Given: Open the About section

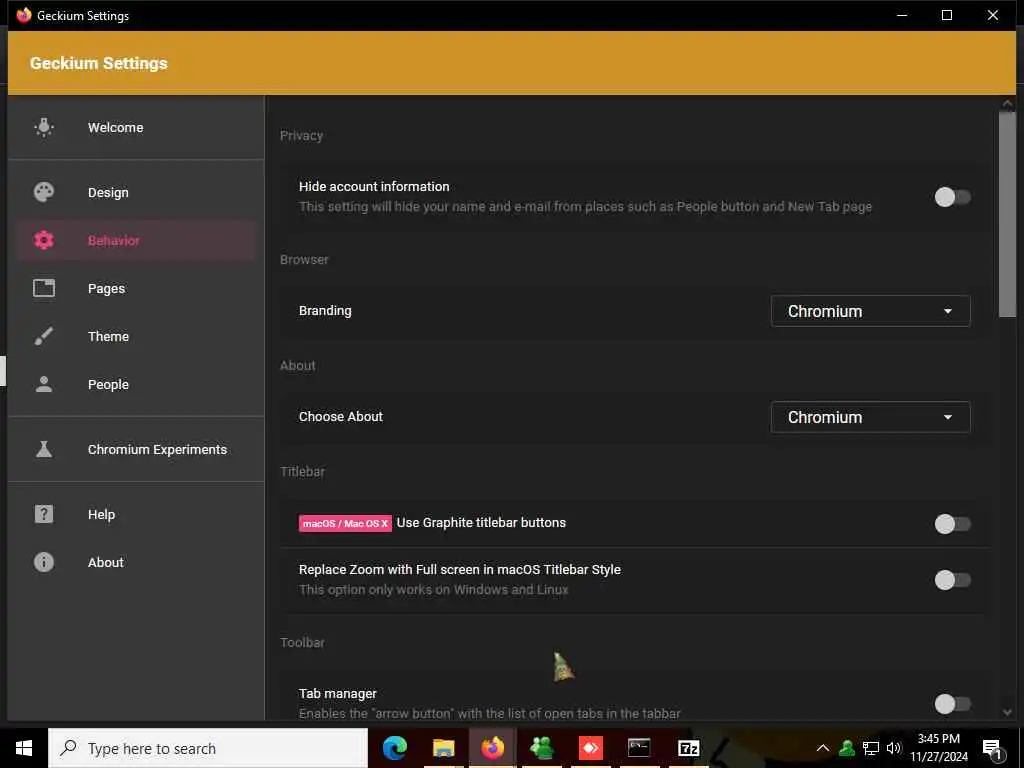Looking at the screenshot, I should [x=136, y=562].
